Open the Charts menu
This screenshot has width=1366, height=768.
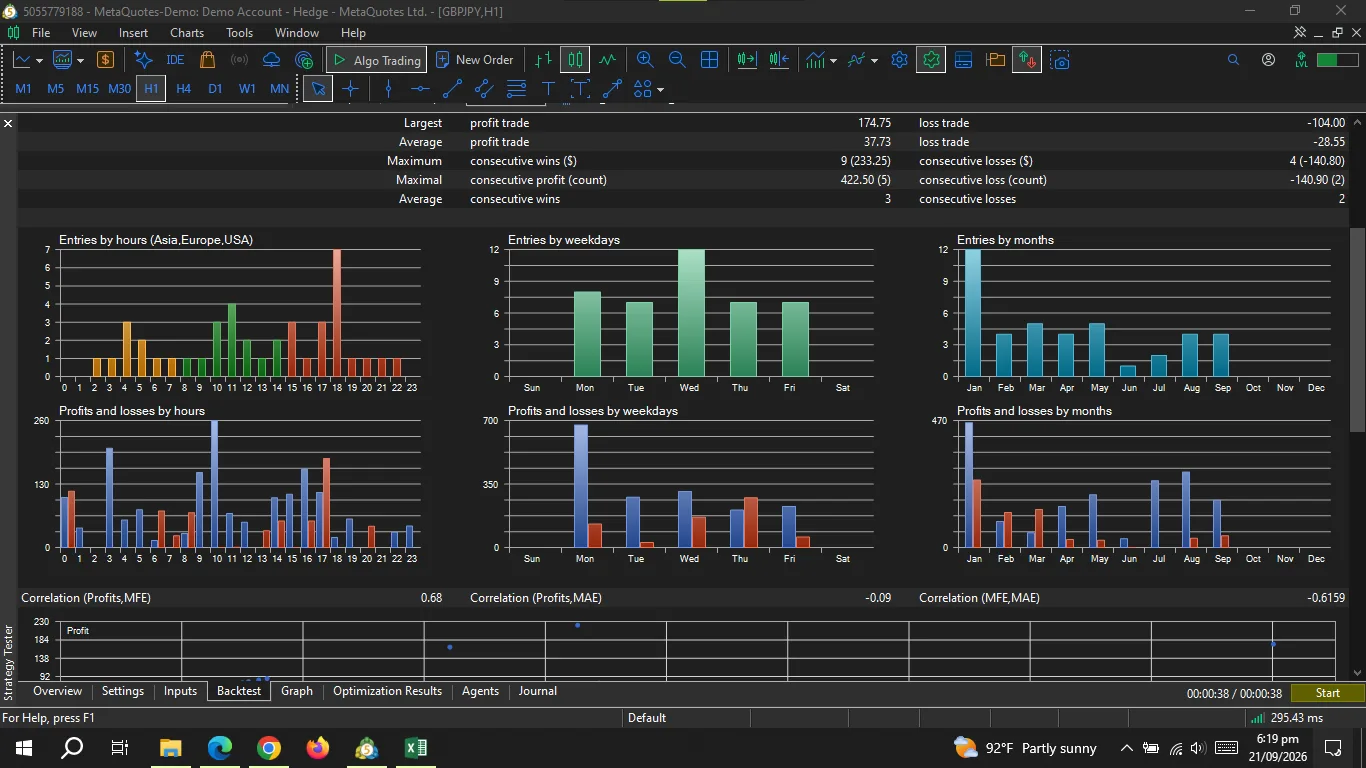187,33
